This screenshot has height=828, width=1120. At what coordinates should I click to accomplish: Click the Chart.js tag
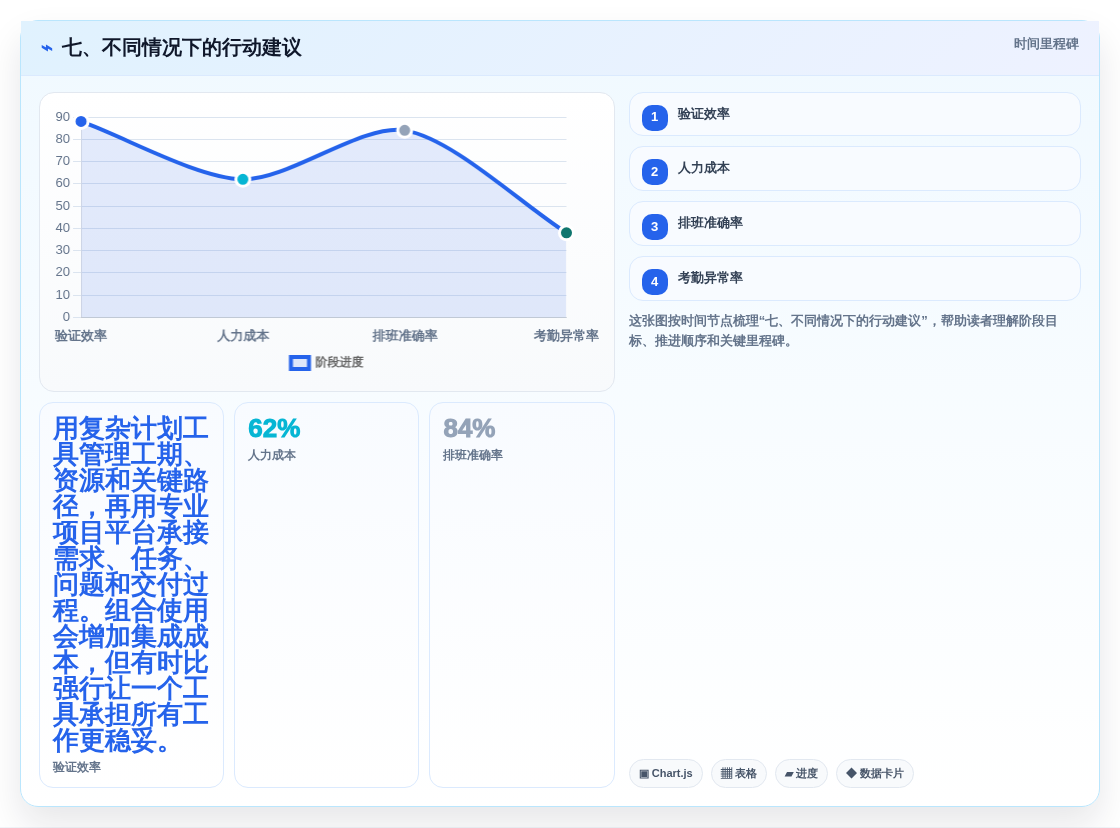coord(666,774)
